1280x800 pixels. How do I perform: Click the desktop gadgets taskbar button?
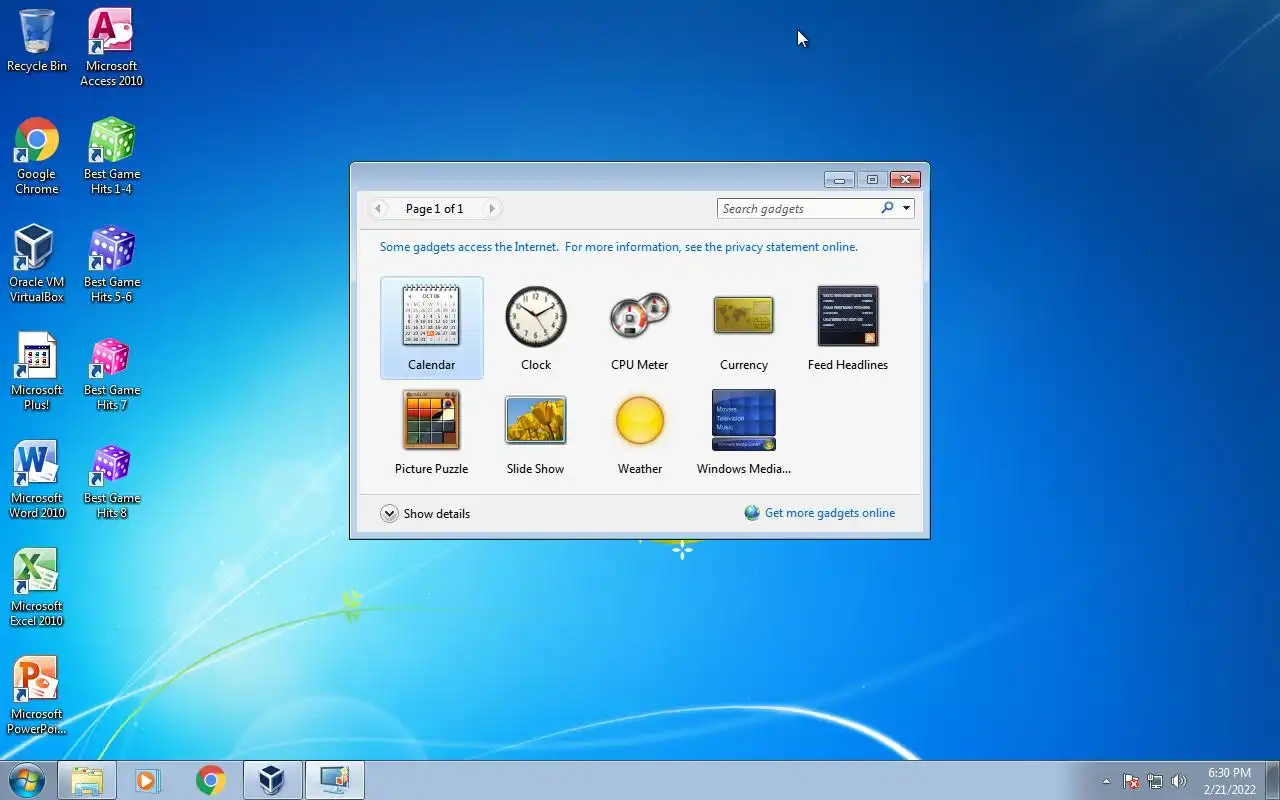(334, 780)
